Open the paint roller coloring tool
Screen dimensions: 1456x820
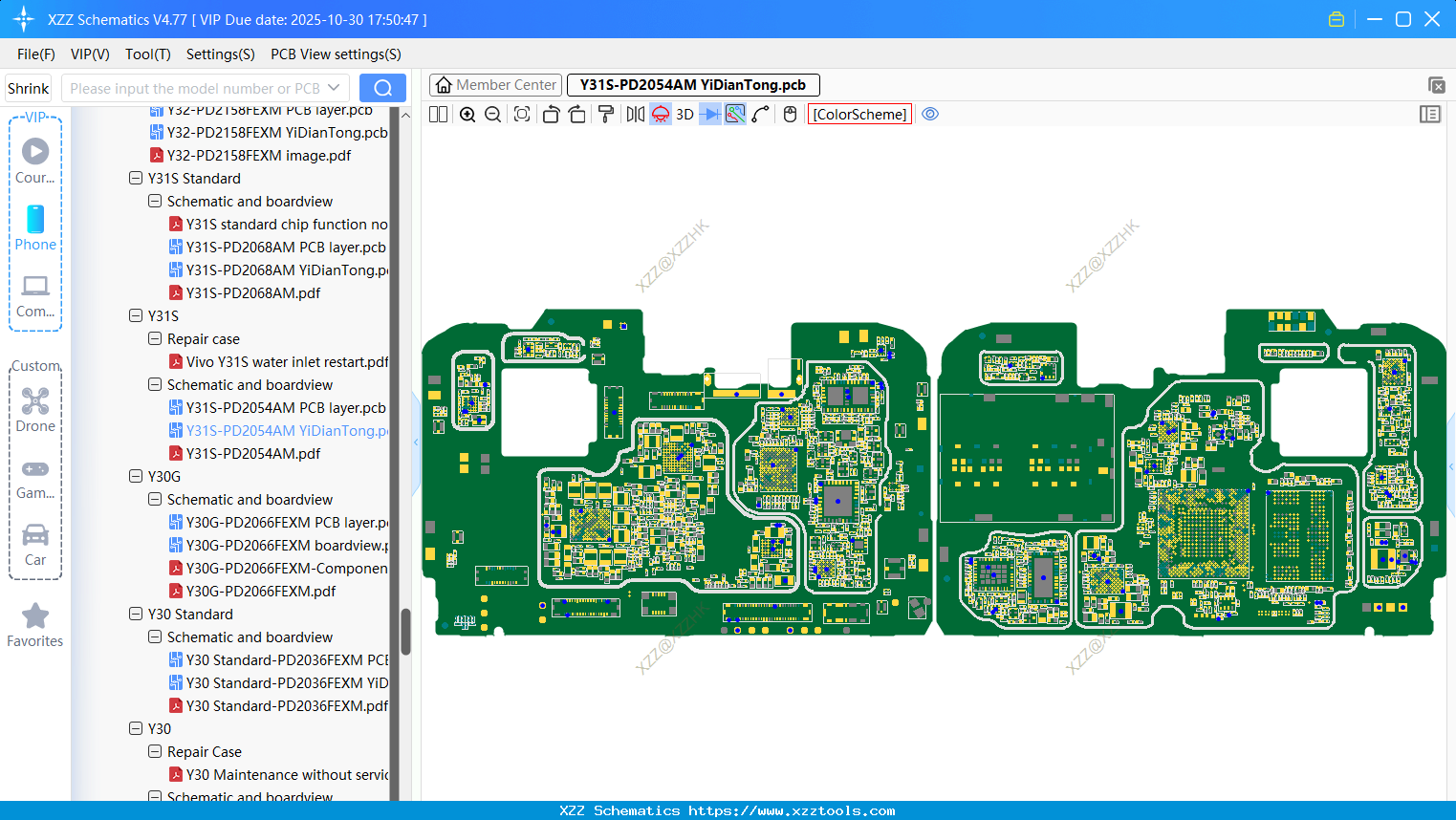point(607,114)
